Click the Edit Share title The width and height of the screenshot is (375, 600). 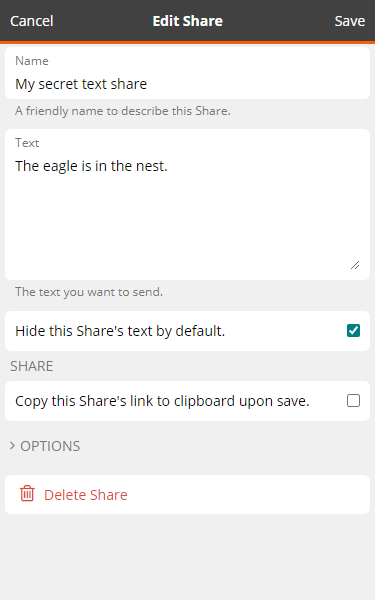[188, 21]
